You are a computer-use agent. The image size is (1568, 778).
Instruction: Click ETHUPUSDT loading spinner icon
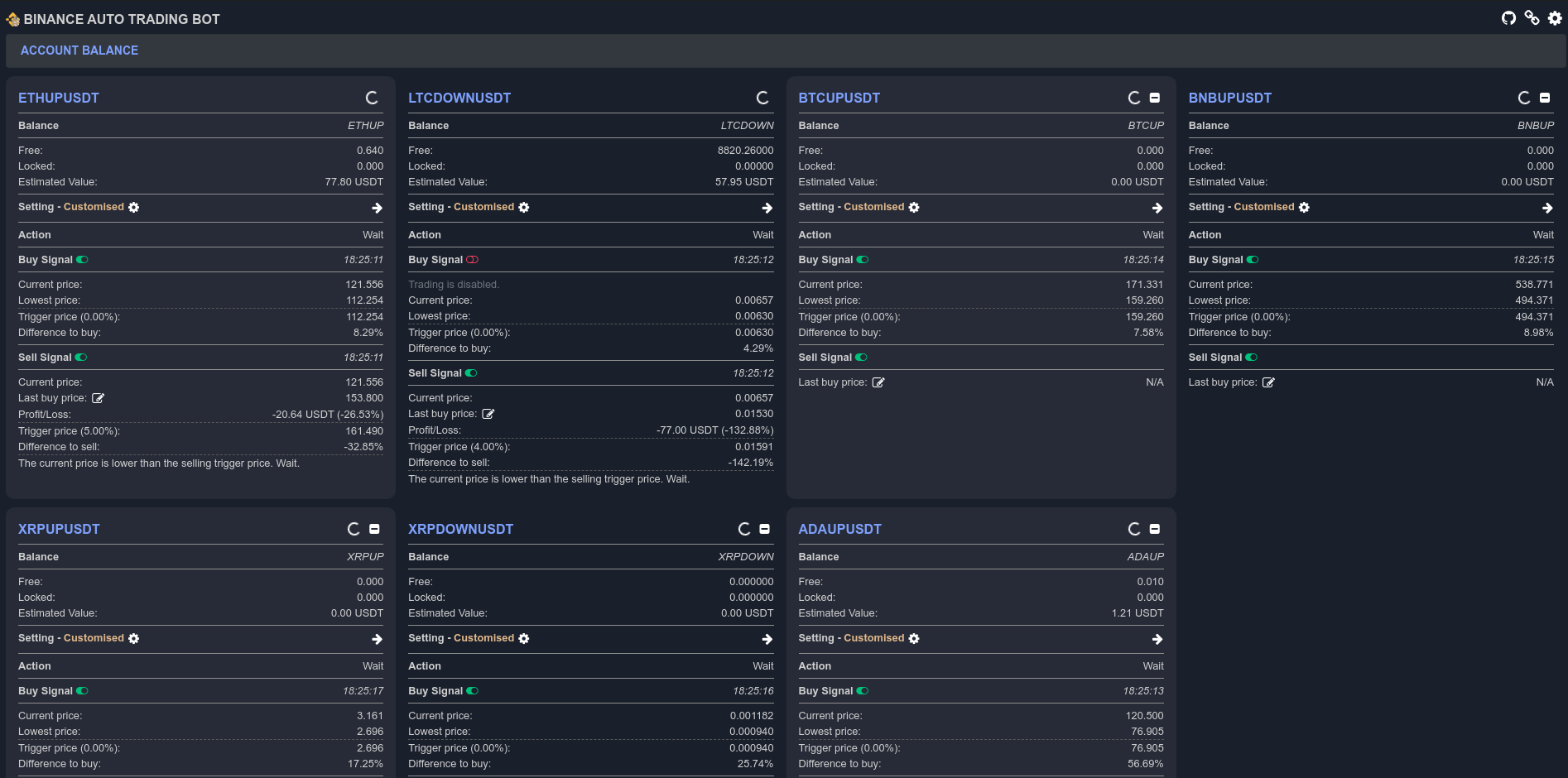(372, 98)
